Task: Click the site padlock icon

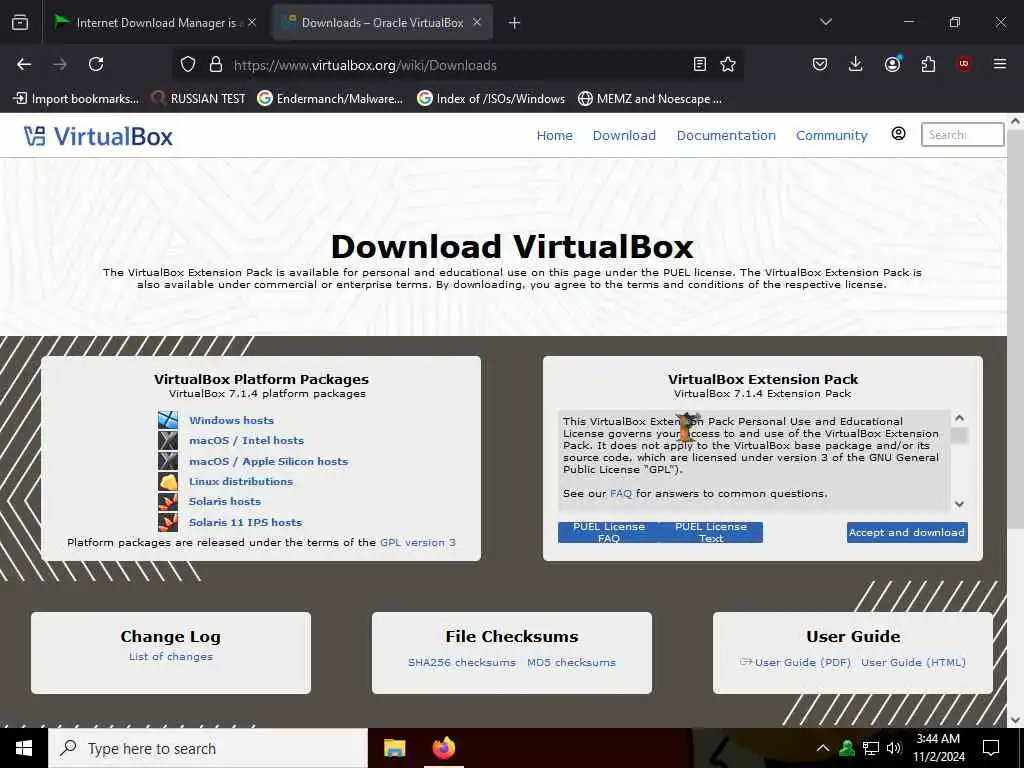Action: (x=216, y=65)
